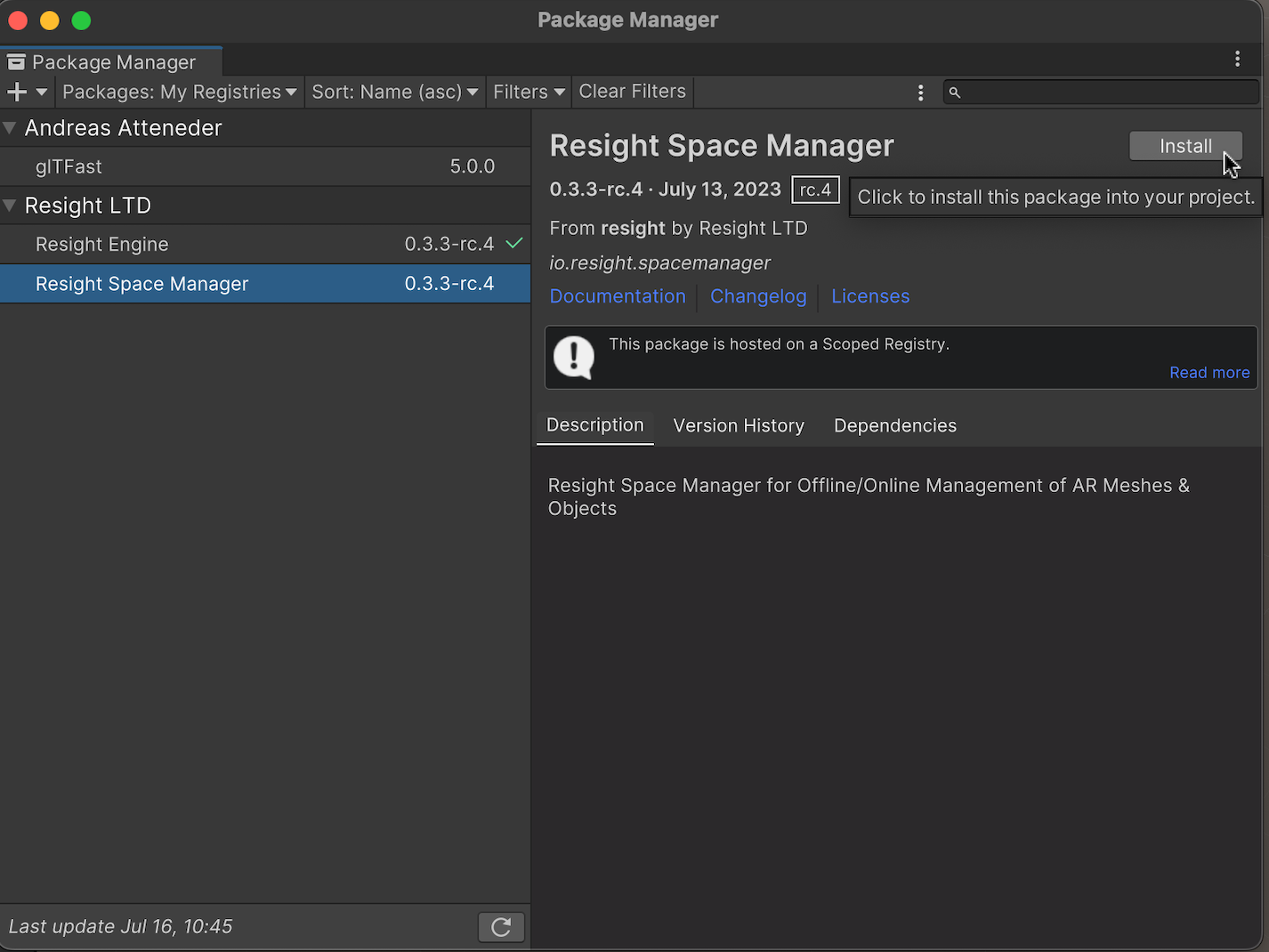Open the add package dropdown arrow

(x=42, y=92)
